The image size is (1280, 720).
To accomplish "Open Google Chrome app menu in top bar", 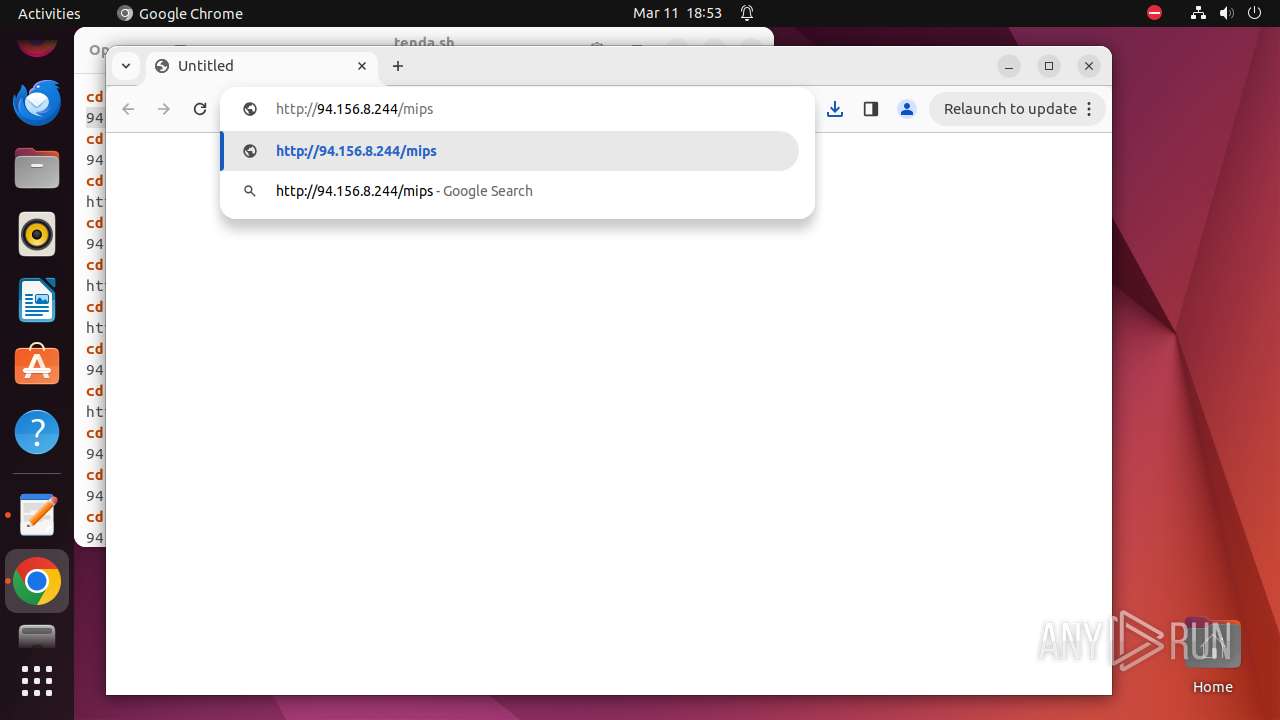I will pyautogui.click(x=180, y=13).
